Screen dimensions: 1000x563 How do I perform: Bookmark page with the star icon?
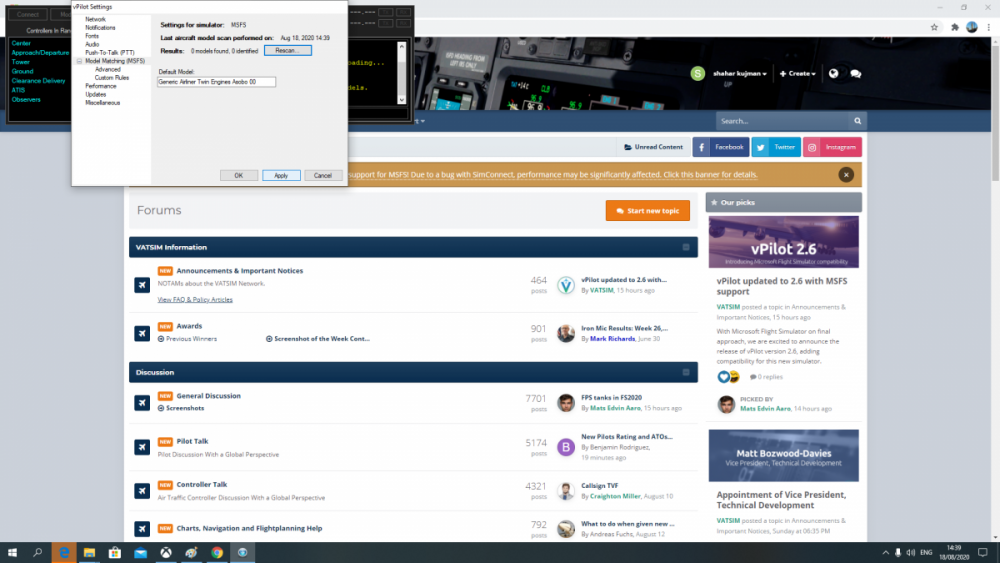pyautogui.click(x=934, y=27)
